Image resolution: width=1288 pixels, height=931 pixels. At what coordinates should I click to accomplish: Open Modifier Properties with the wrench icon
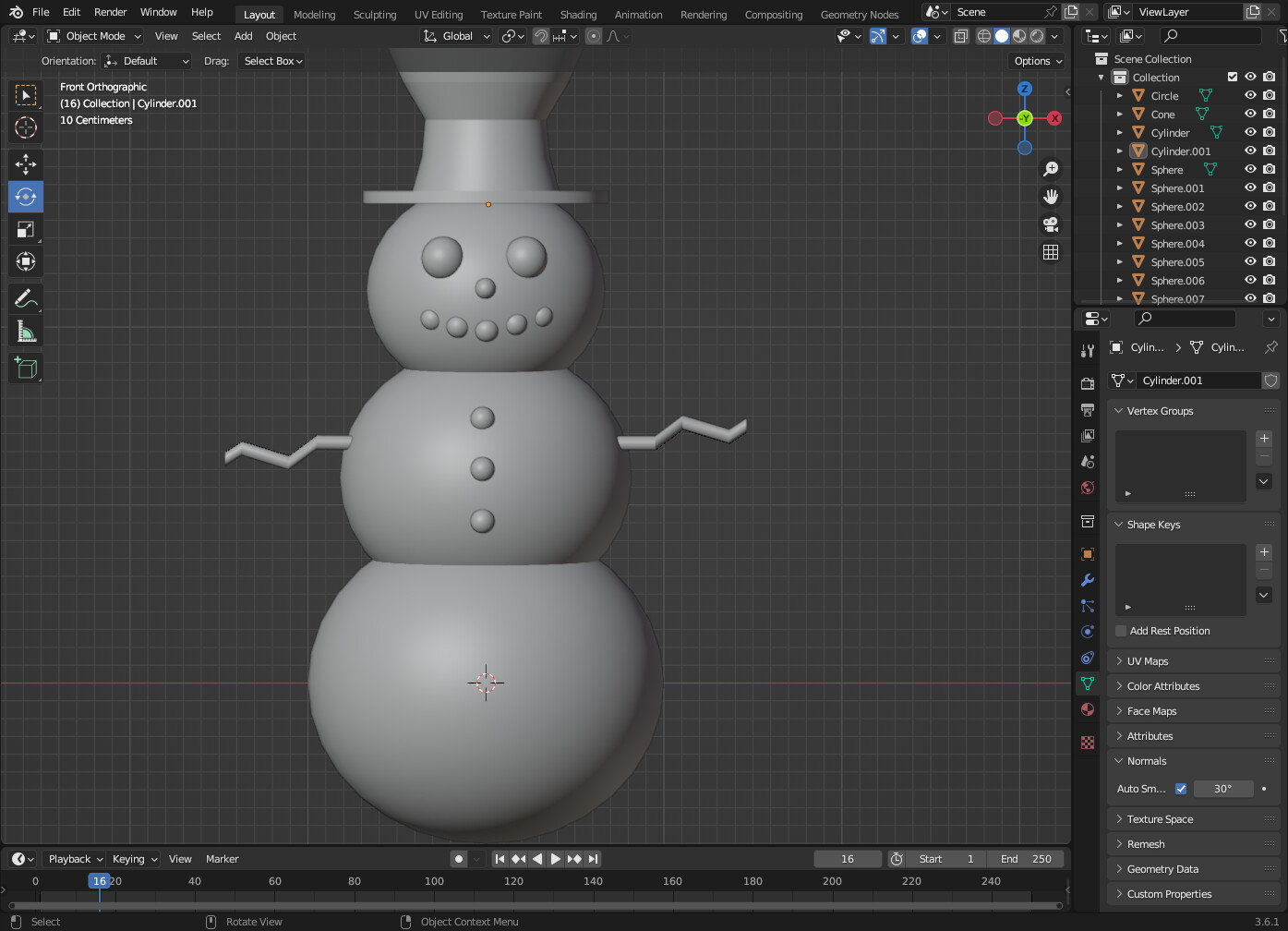1087,579
